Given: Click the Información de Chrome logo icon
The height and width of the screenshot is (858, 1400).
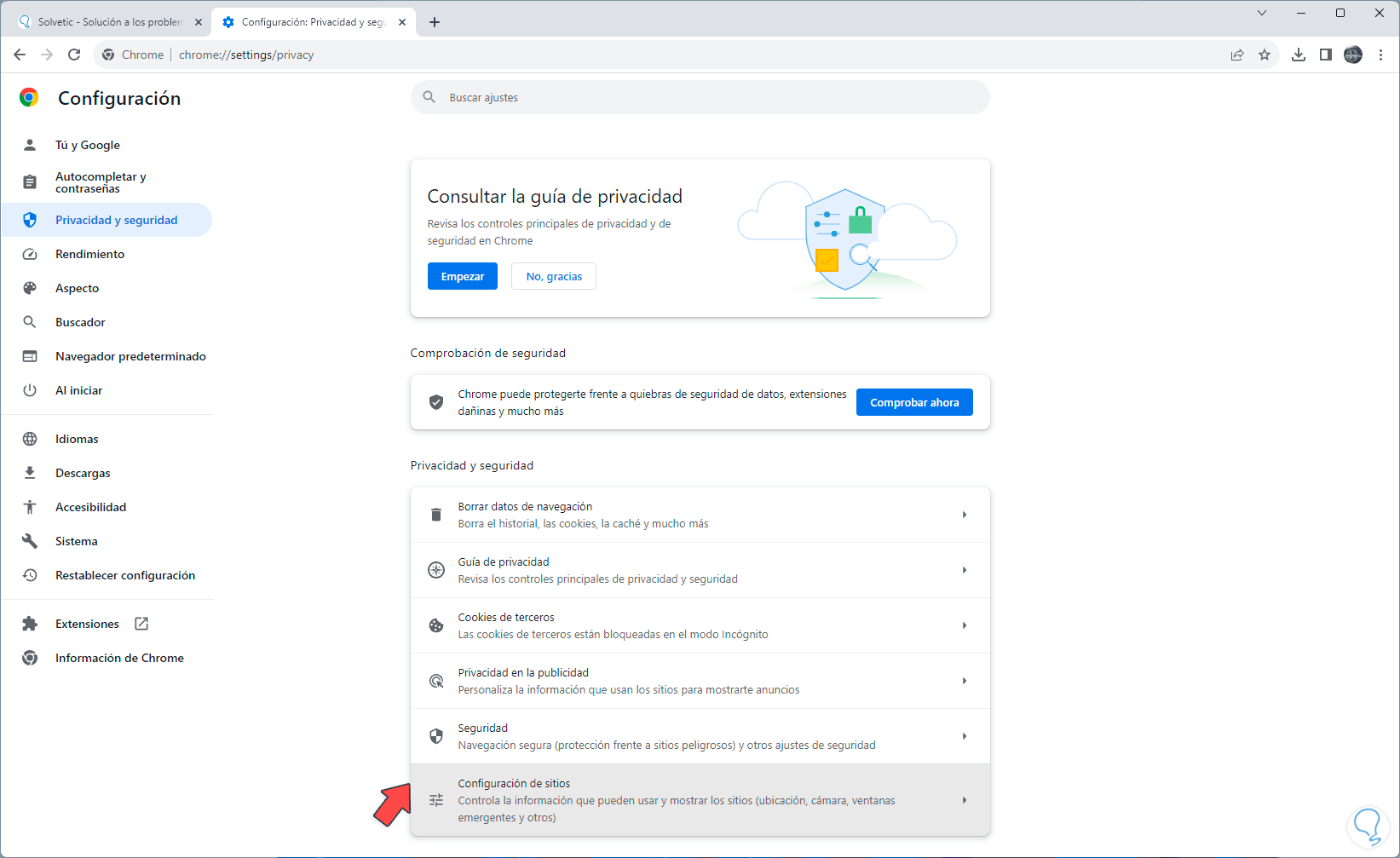Looking at the screenshot, I should (x=30, y=658).
